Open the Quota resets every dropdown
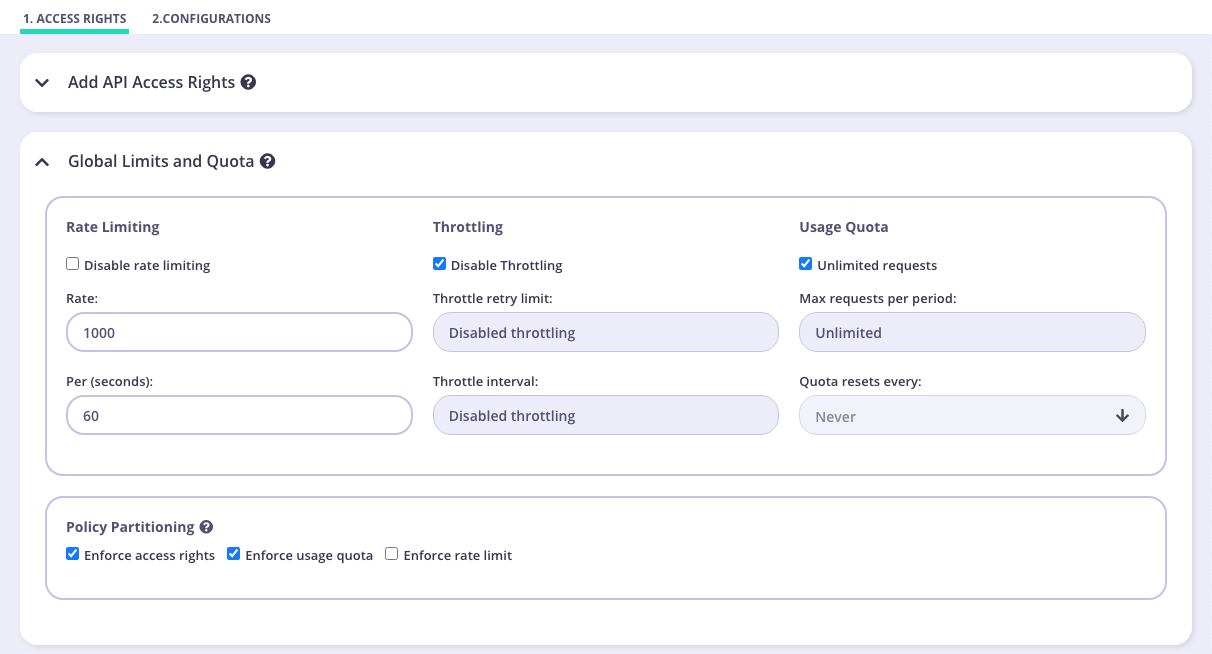This screenshot has height=654, width=1212. pyautogui.click(x=971, y=416)
